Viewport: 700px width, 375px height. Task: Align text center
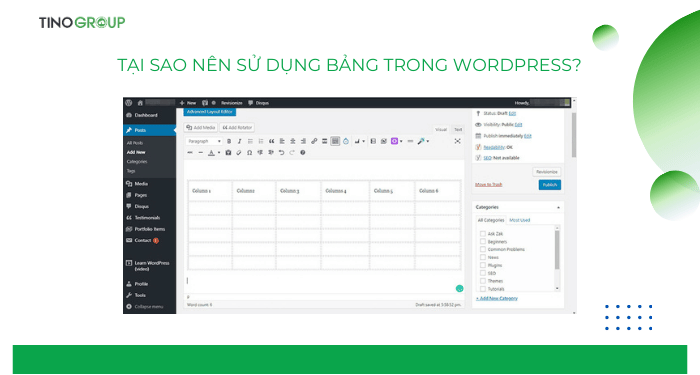tap(293, 142)
